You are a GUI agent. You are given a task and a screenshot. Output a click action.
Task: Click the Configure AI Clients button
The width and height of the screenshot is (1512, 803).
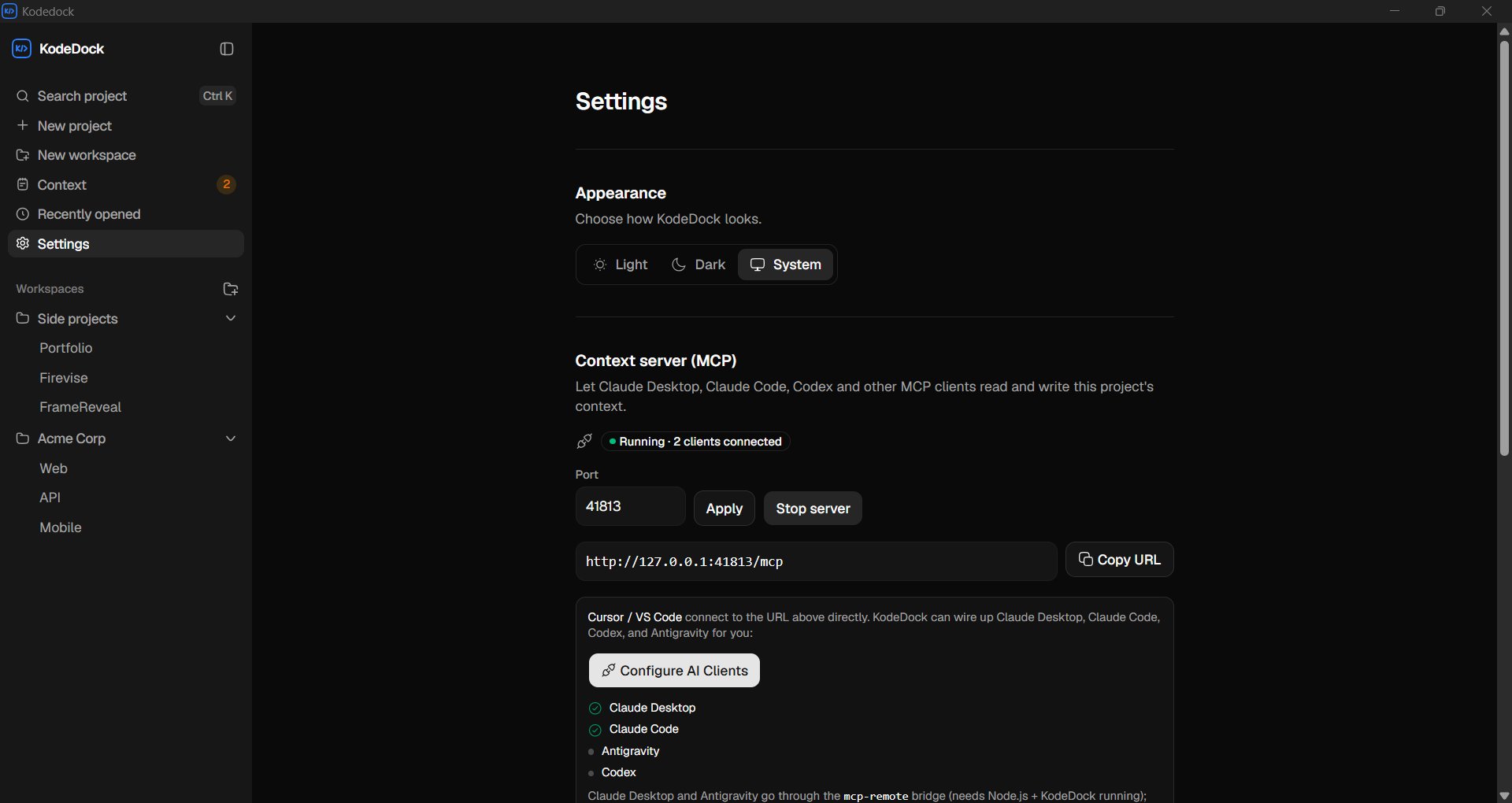[x=674, y=671]
